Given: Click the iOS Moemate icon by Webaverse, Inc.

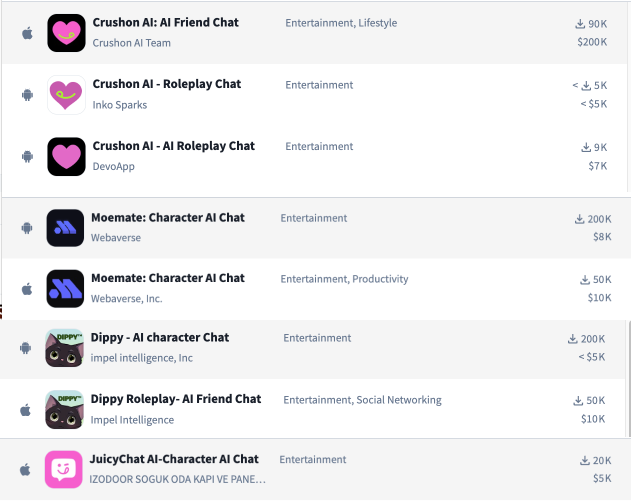Looking at the screenshot, I should click(66, 288).
